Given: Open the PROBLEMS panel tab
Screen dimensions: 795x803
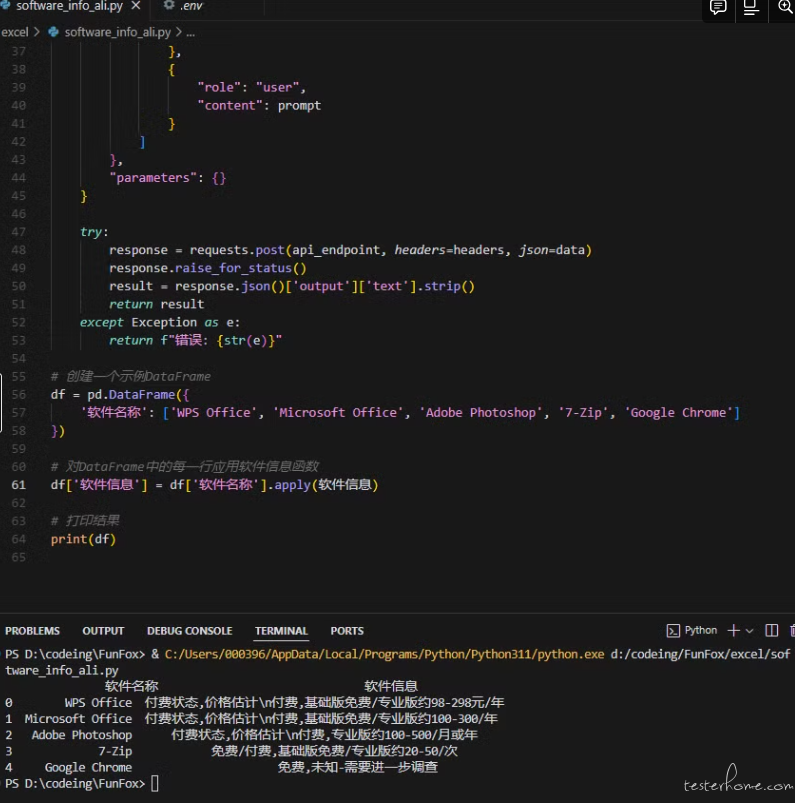Looking at the screenshot, I should coord(32,631).
